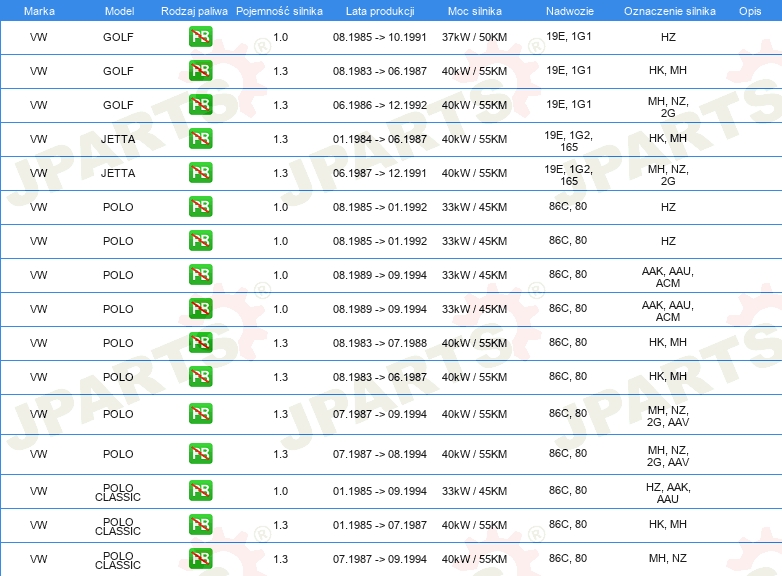Click 86C, 80 body in POLO 07.1987 -> 08.1994 row
Viewport: 782px width, 576px height.
point(568,453)
